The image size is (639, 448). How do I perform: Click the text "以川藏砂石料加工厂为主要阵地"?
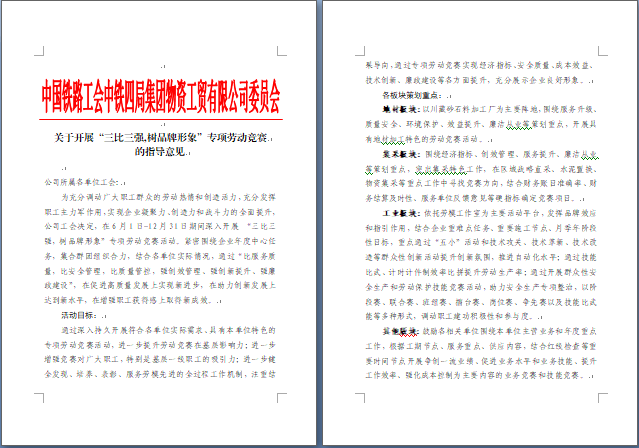tap(480, 110)
